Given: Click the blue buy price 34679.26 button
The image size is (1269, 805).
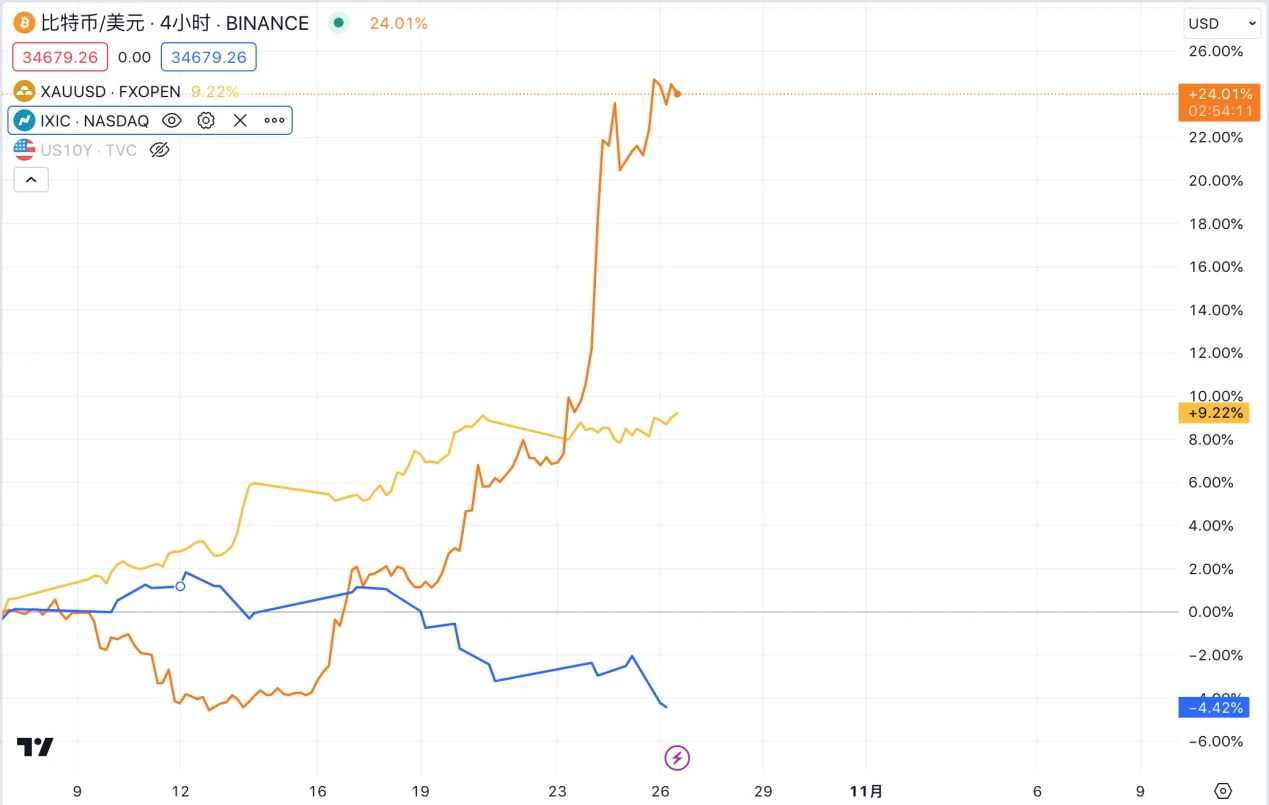Looking at the screenshot, I should point(208,57).
